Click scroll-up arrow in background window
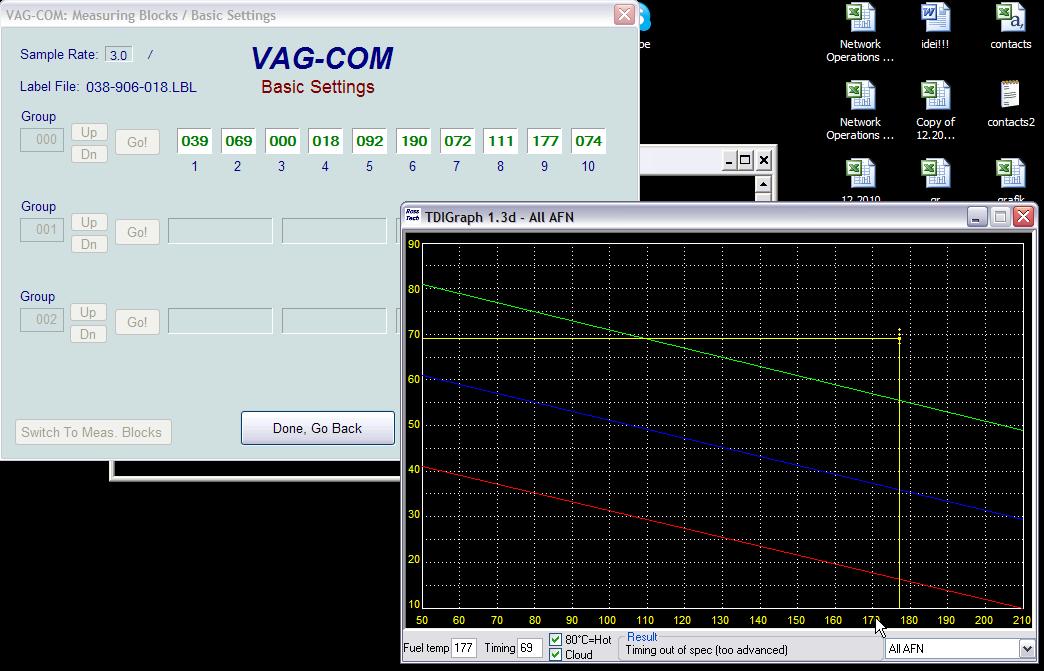 pyautogui.click(x=764, y=184)
